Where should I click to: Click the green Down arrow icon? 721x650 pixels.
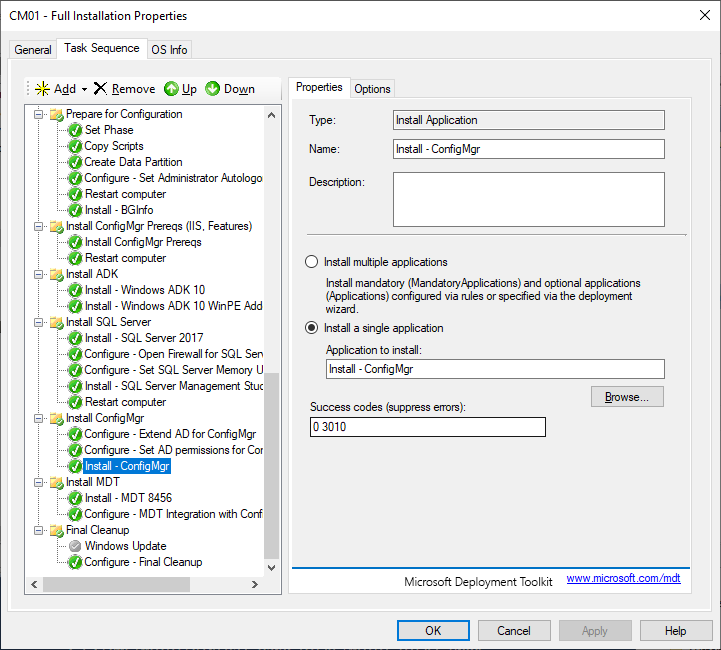212,89
